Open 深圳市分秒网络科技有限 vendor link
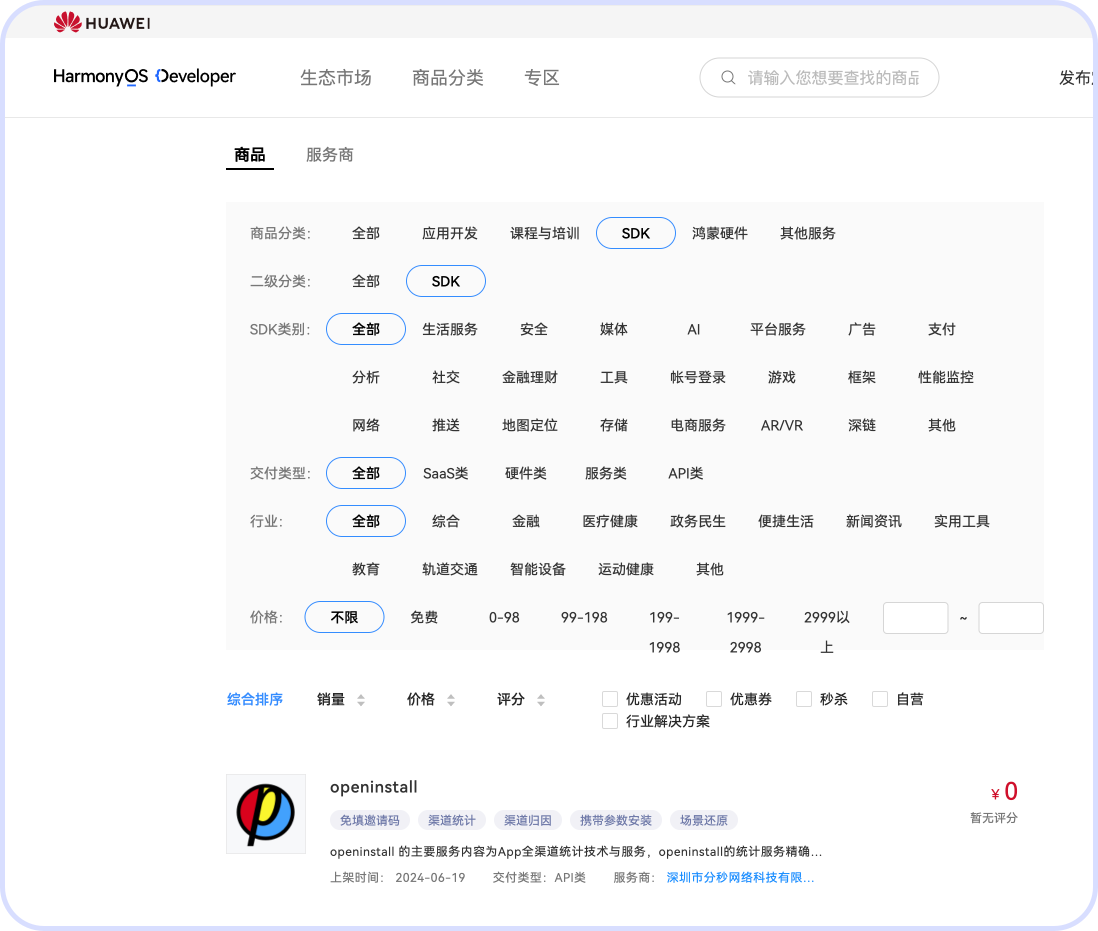1098x931 pixels. pos(740,878)
